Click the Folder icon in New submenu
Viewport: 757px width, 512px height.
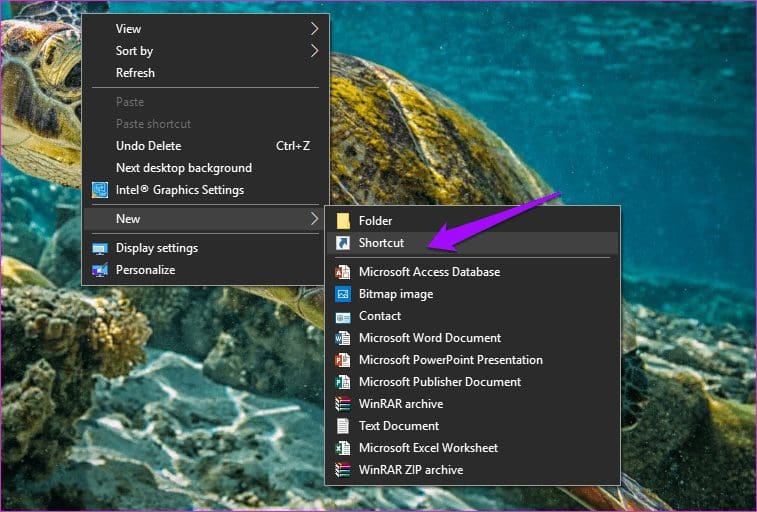pos(343,221)
